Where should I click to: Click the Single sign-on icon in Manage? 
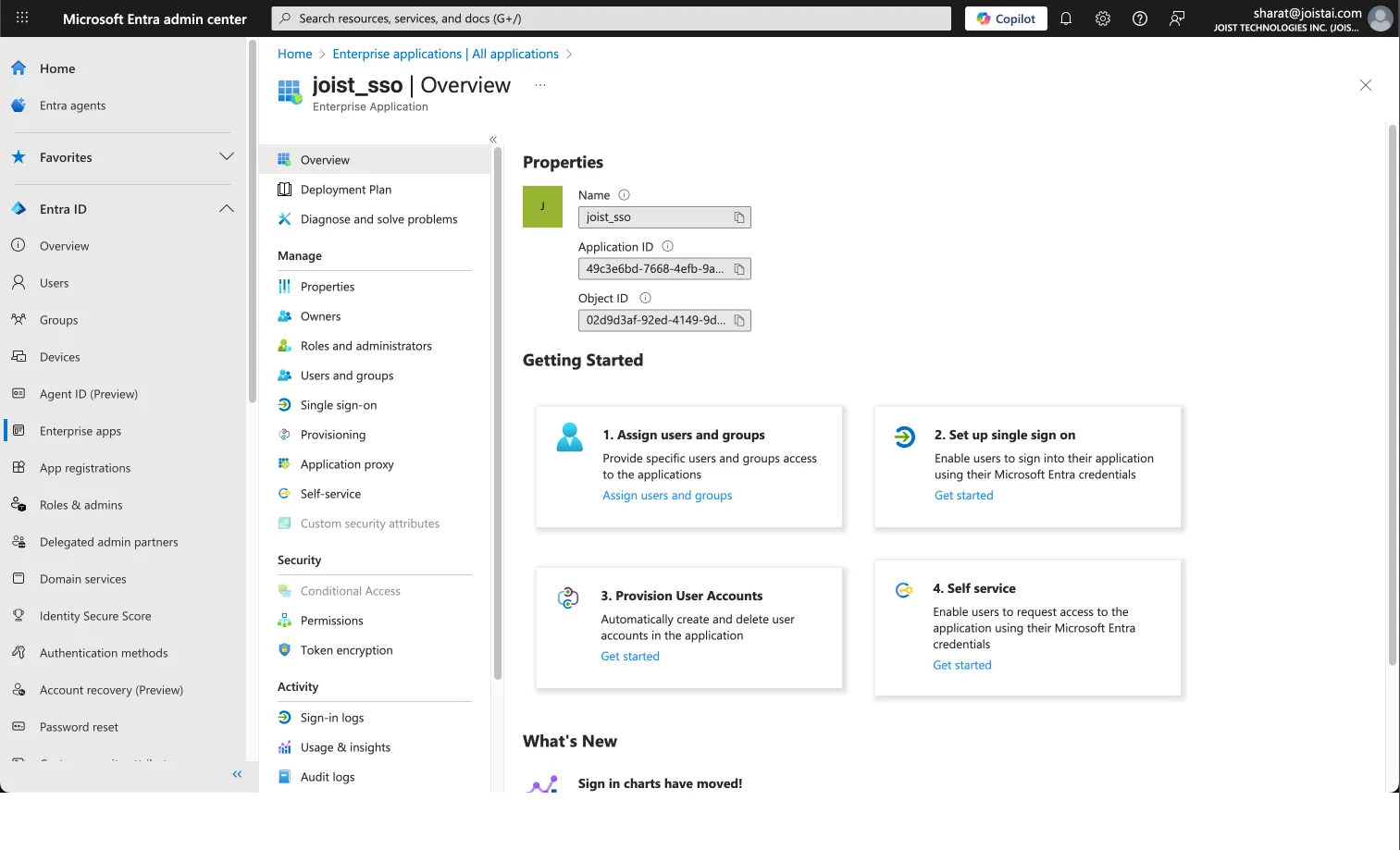coord(285,405)
